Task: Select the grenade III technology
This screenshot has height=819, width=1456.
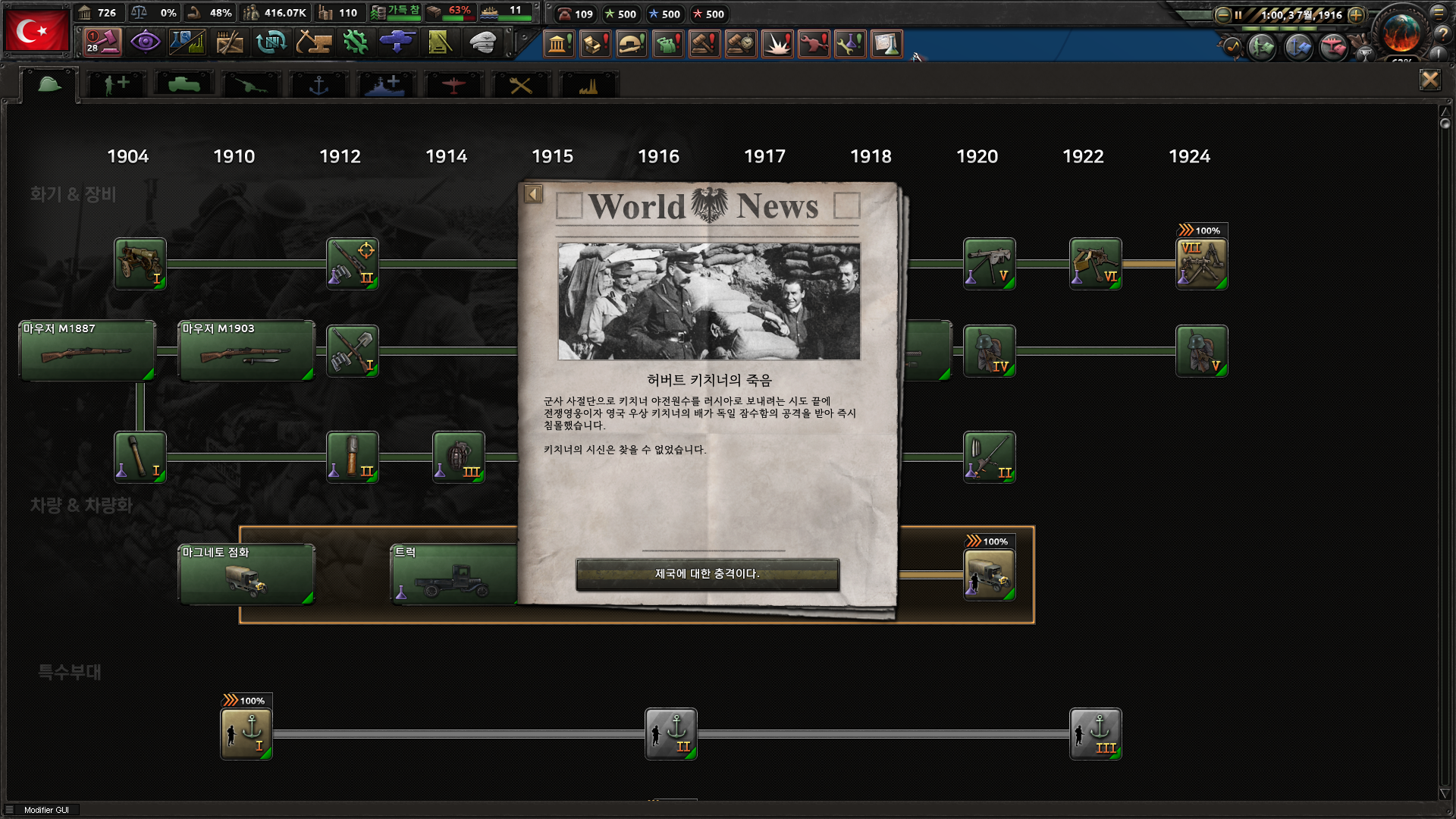Action: (459, 457)
